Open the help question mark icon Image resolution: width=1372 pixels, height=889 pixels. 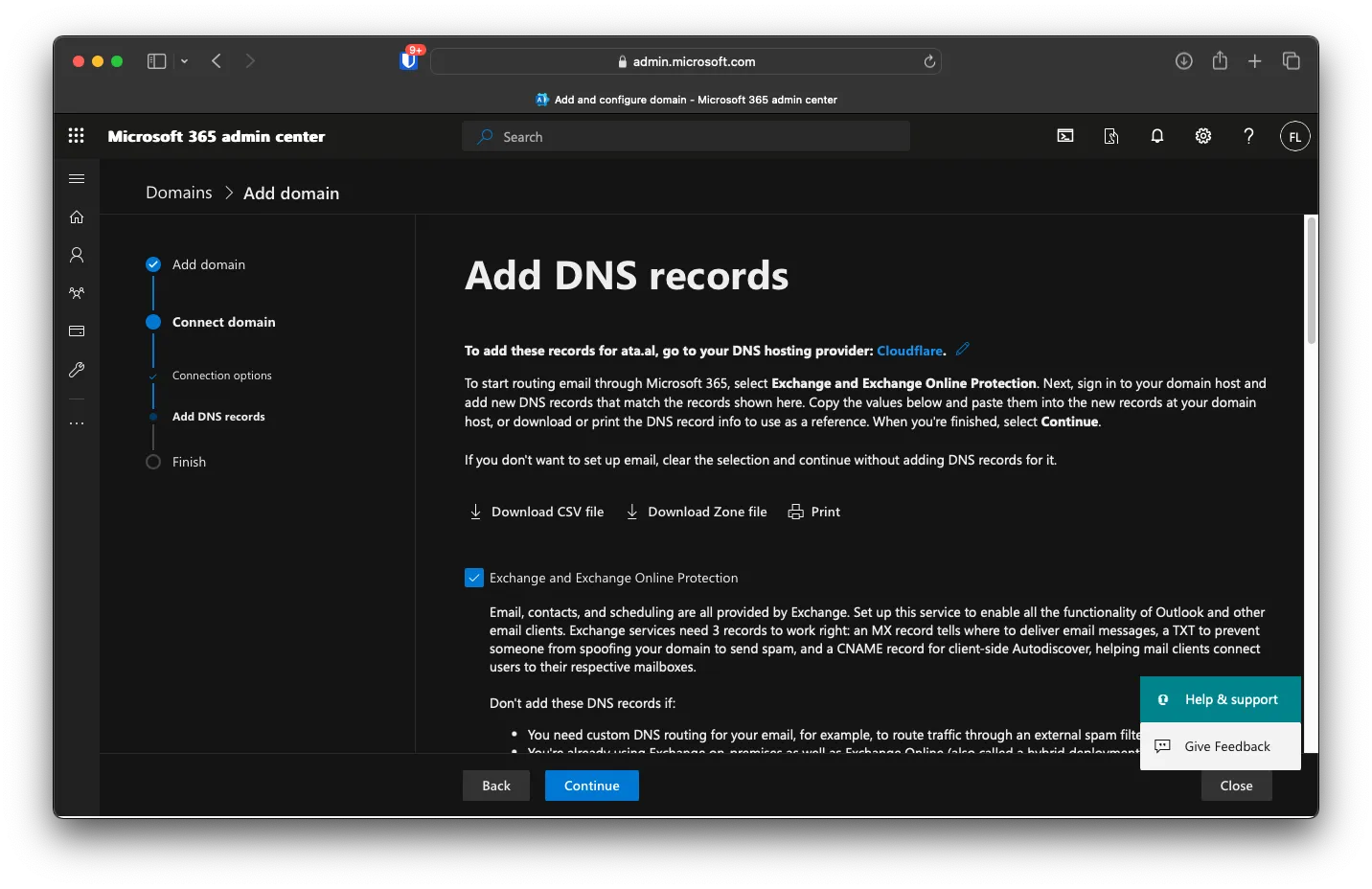(1248, 136)
